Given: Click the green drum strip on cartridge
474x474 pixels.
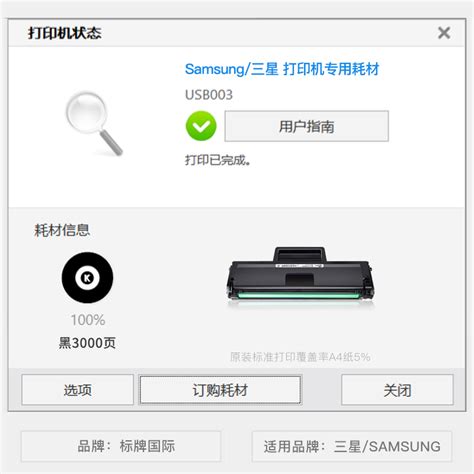Looking at the screenshot, I should point(299,296).
